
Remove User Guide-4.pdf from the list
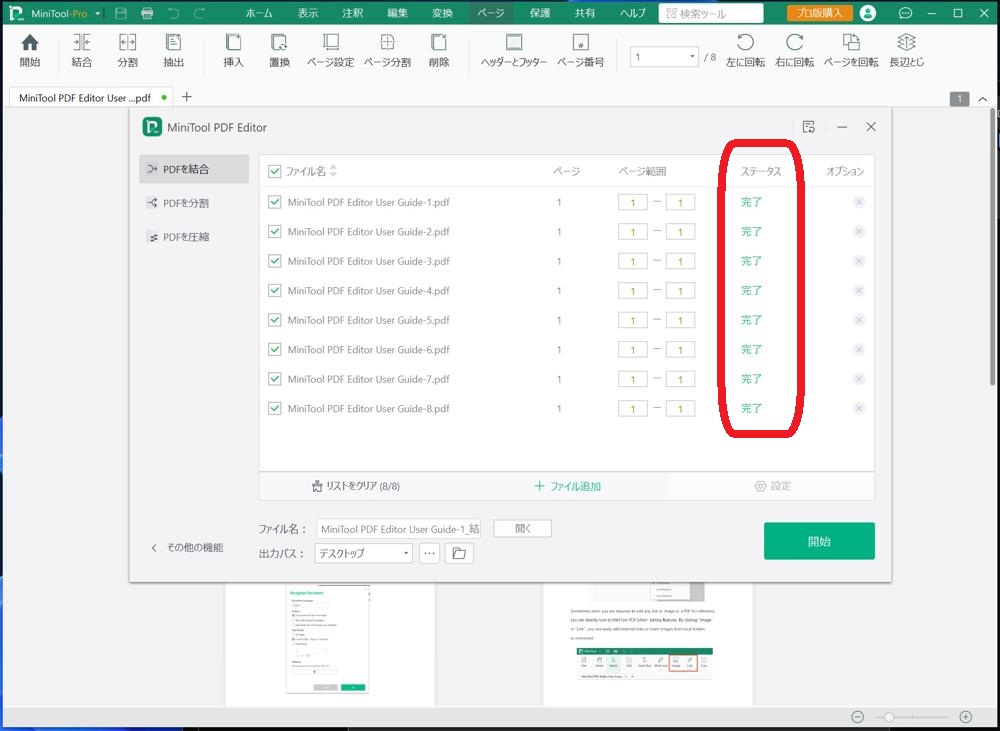click(x=859, y=290)
